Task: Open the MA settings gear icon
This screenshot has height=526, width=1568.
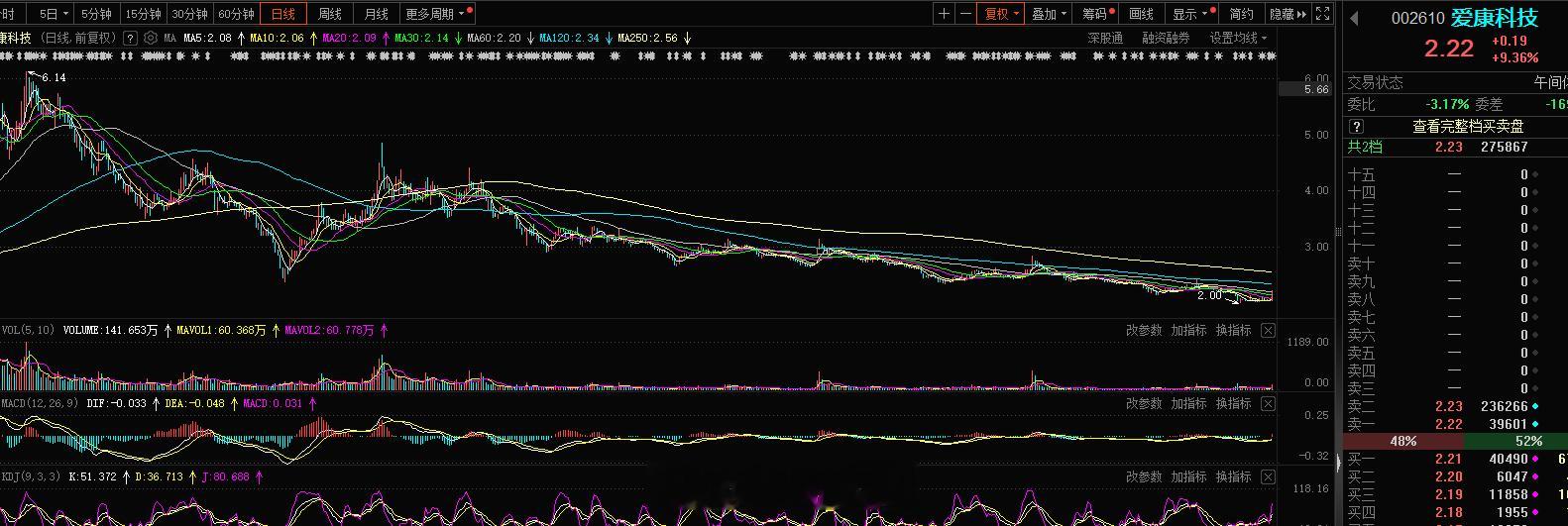Action: (x=151, y=38)
